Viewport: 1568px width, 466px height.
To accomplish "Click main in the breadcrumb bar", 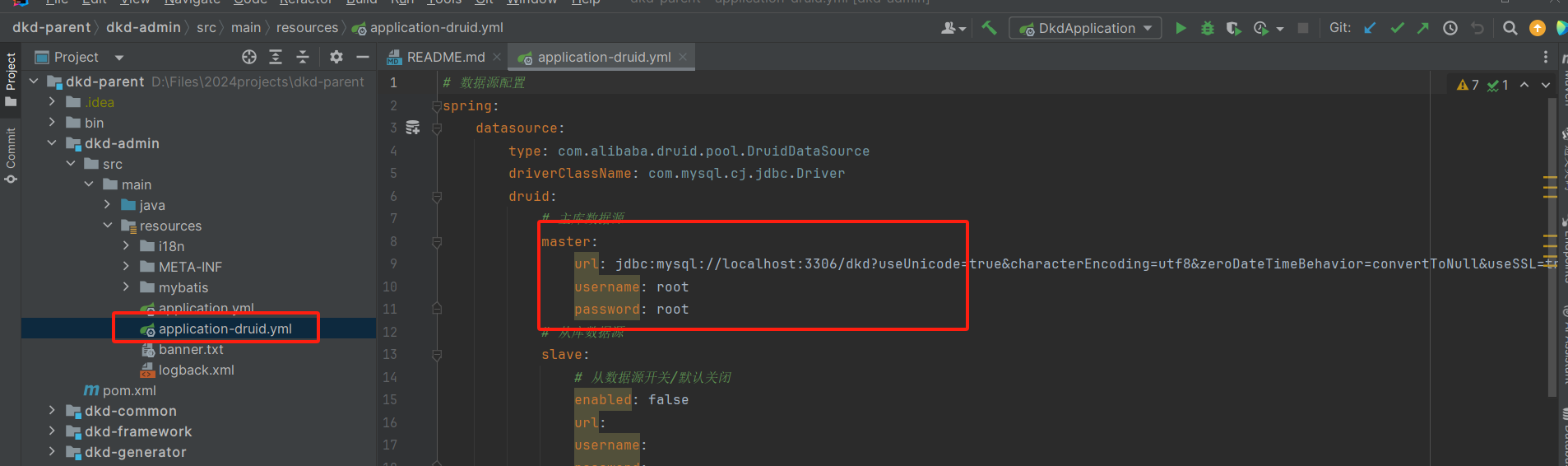I will [246, 28].
